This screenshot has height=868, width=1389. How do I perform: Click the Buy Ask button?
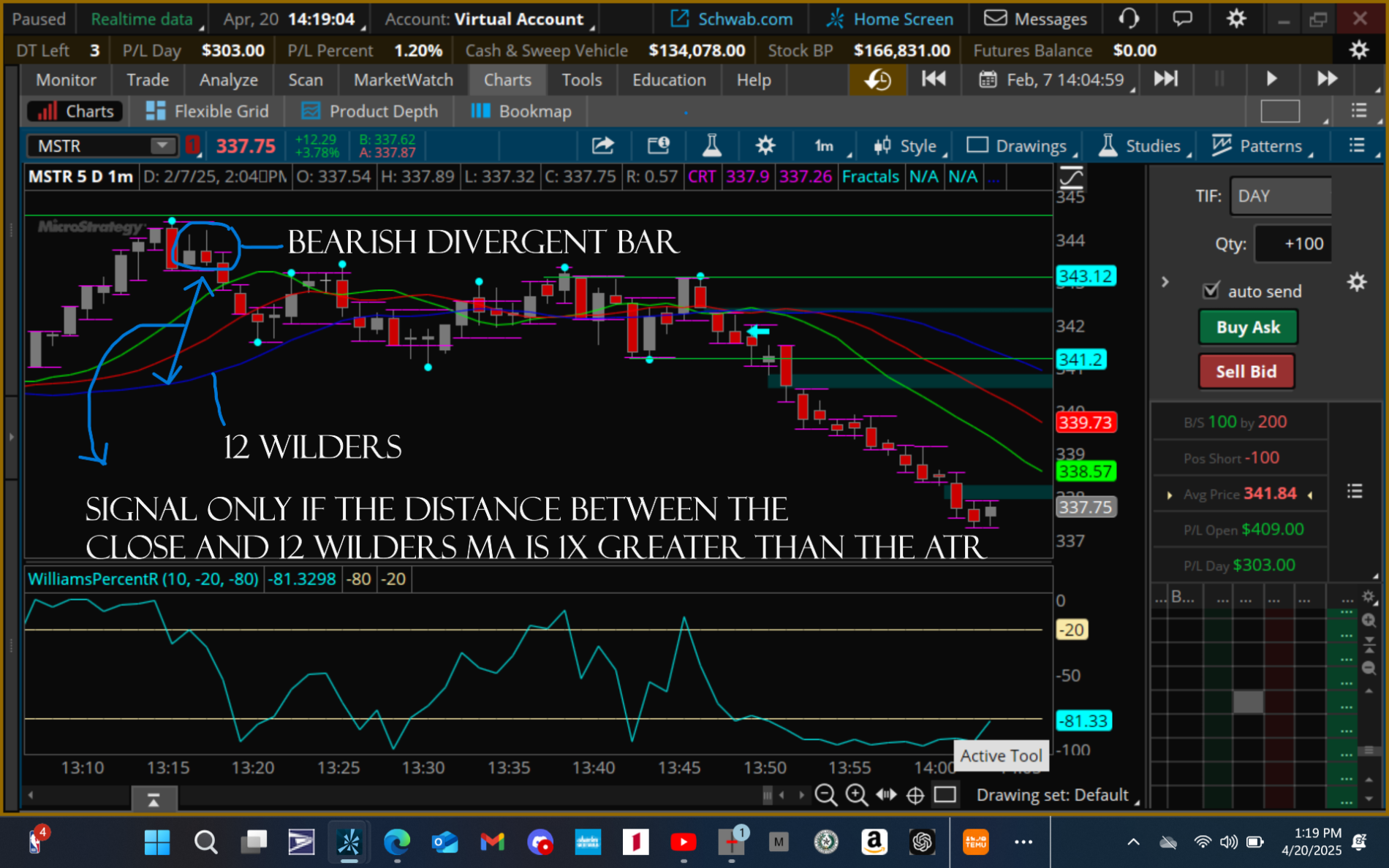[x=1248, y=327]
